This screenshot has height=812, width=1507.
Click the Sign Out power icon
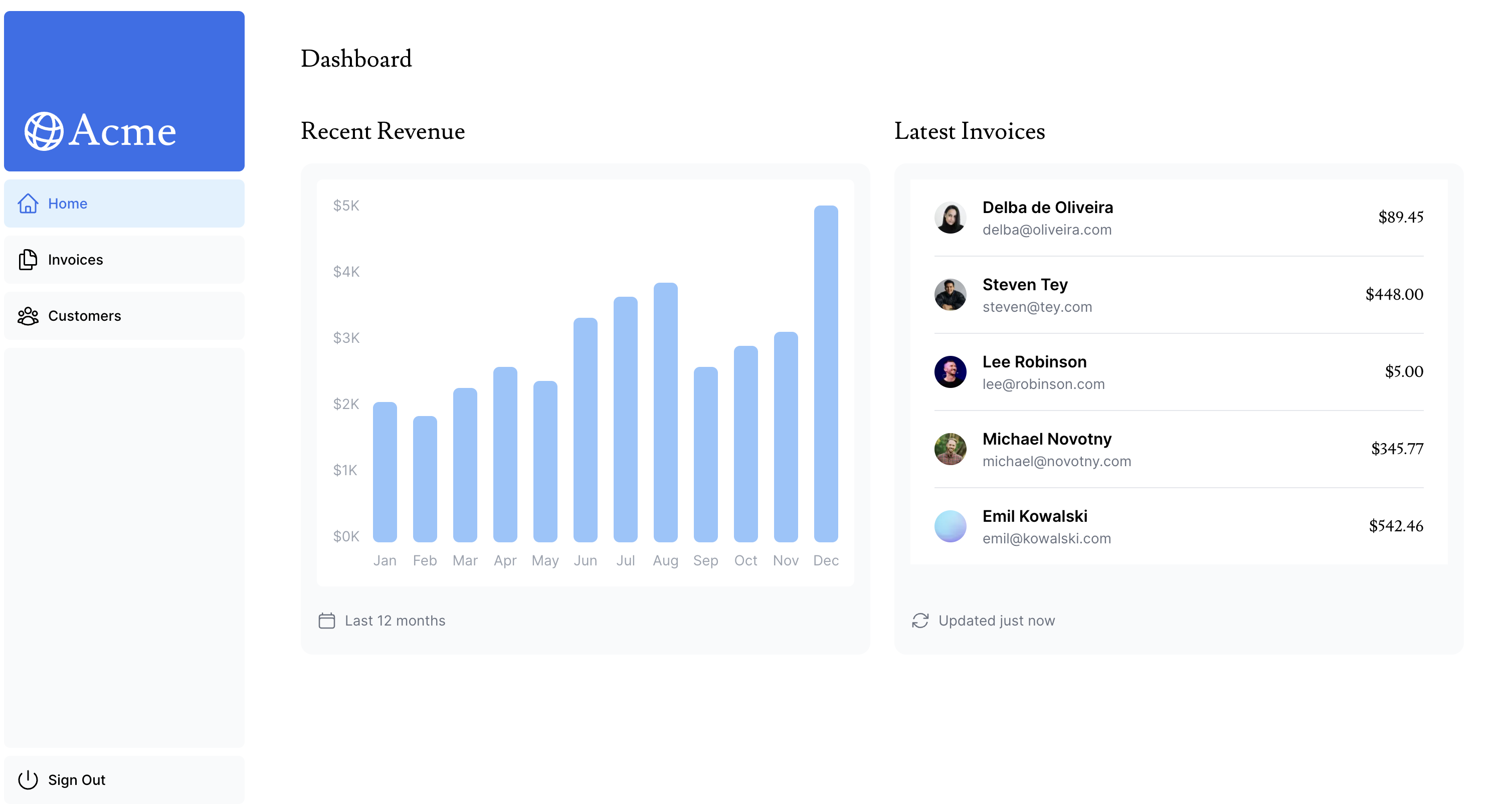pyautogui.click(x=28, y=780)
